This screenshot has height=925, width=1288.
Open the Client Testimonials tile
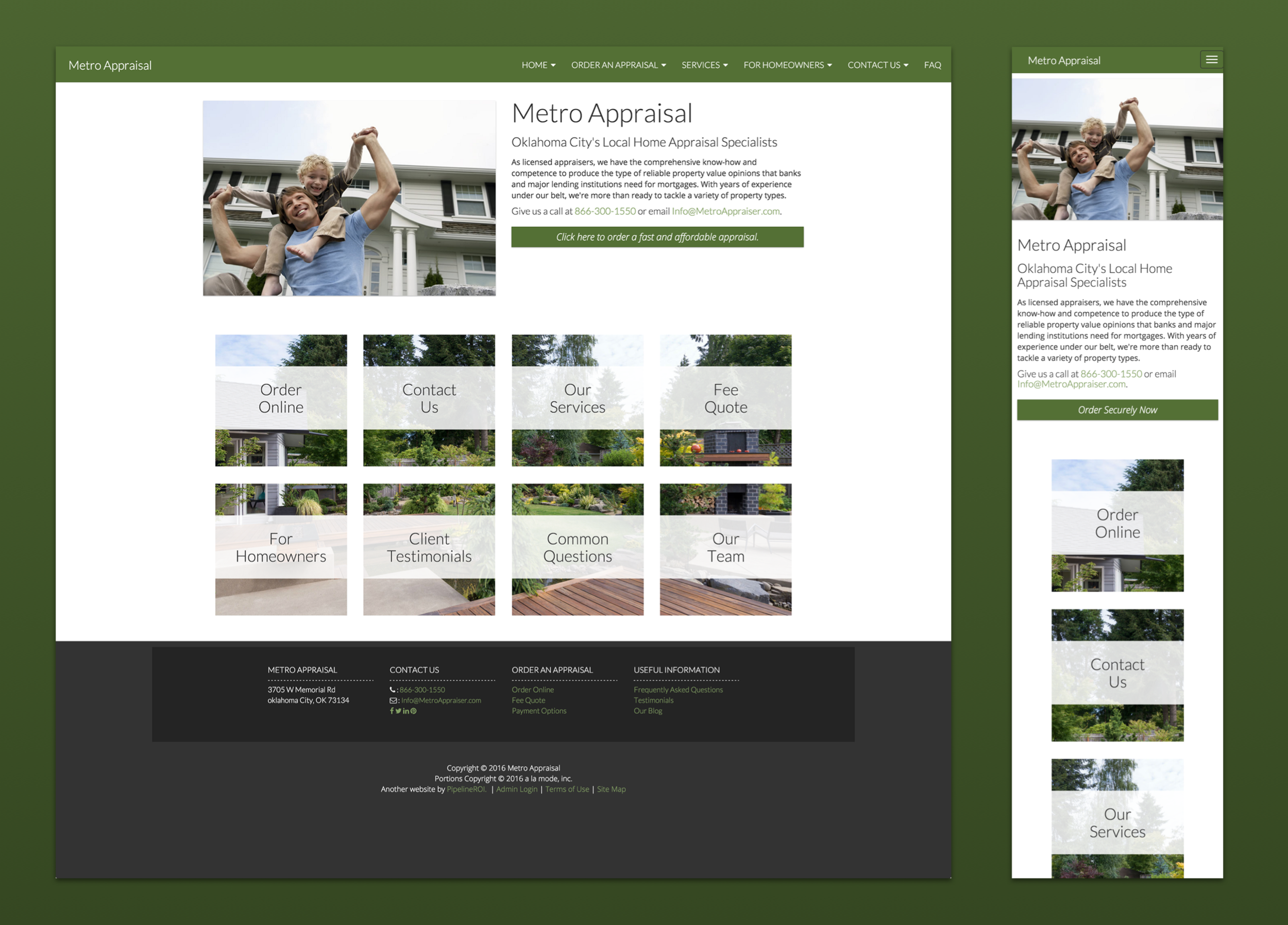pos(429,549)
